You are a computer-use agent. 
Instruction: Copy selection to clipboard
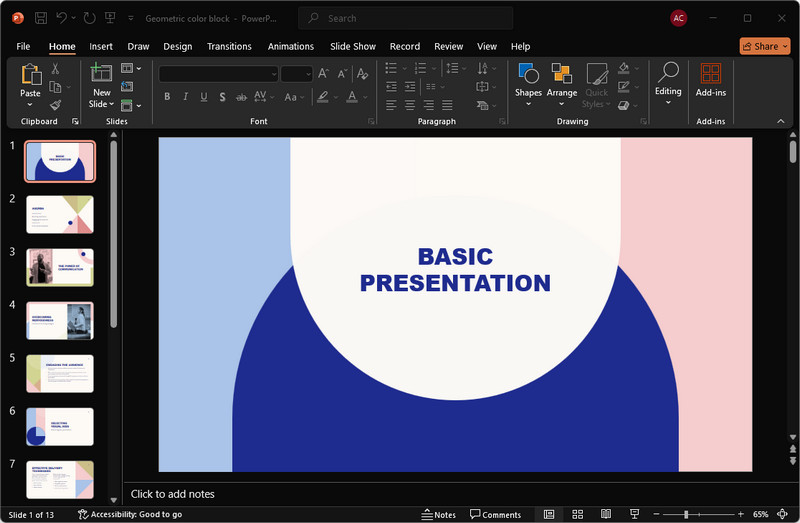(x=55, y=87)
